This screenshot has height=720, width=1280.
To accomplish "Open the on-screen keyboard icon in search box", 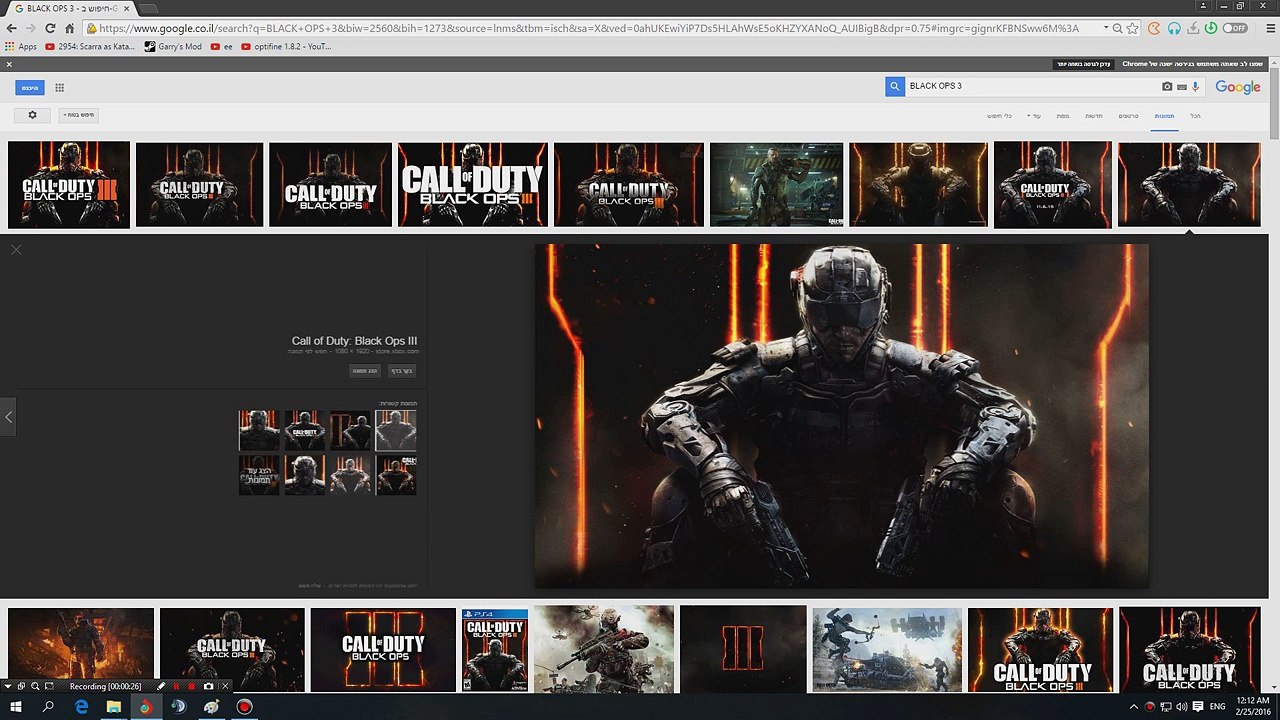I will 1182,87.
